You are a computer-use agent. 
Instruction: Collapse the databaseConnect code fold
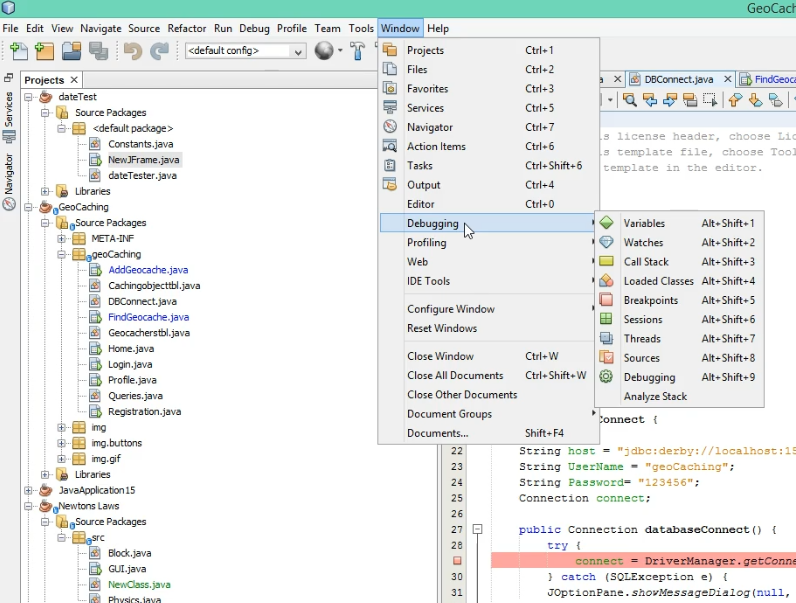[x=477, y=529]
